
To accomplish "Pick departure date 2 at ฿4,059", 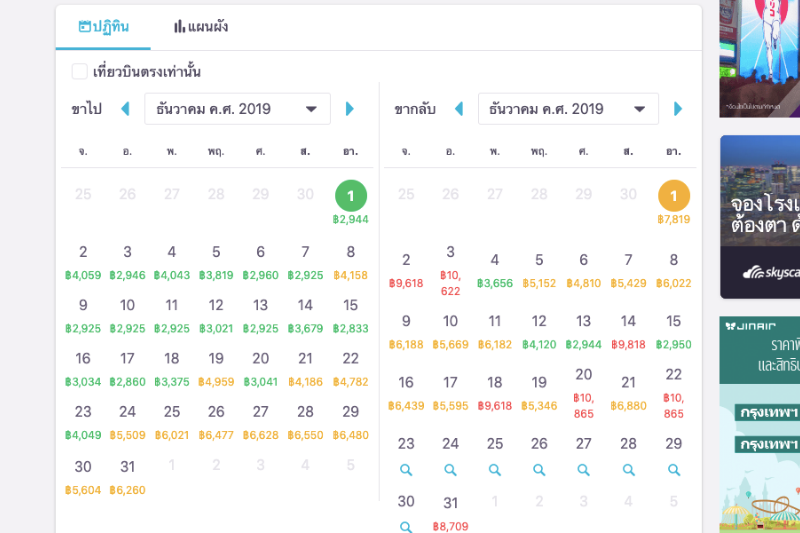I will pyautogui.click(x=83, y=263).
